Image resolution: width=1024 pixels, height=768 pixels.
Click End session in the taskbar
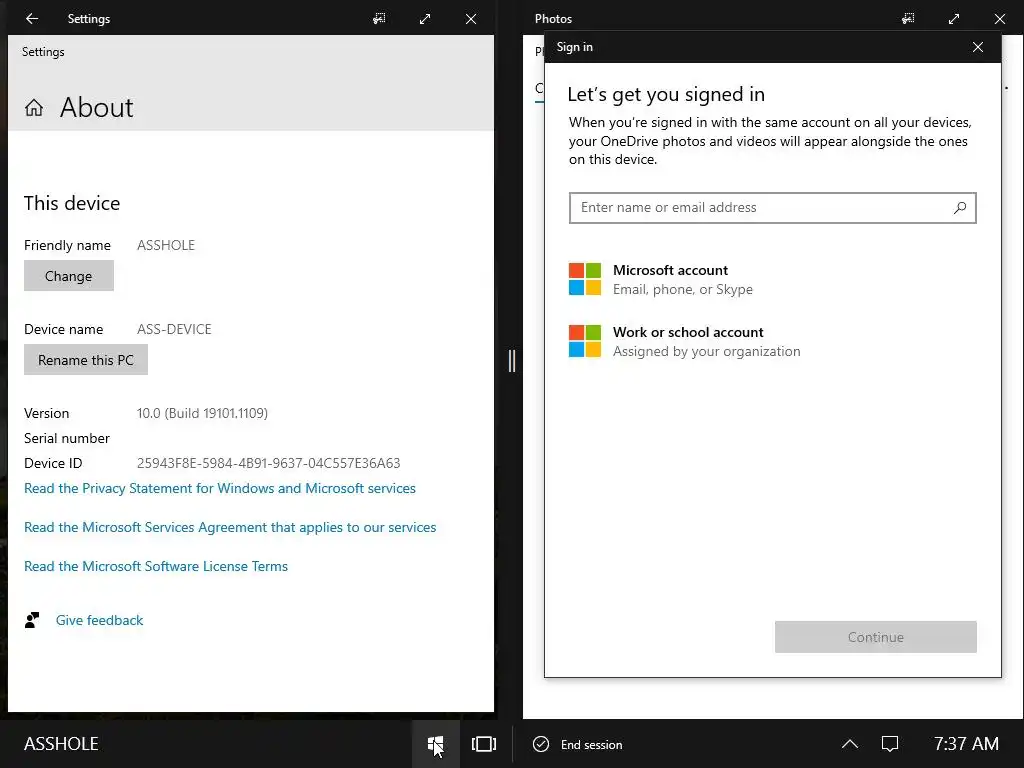point(591,744)
